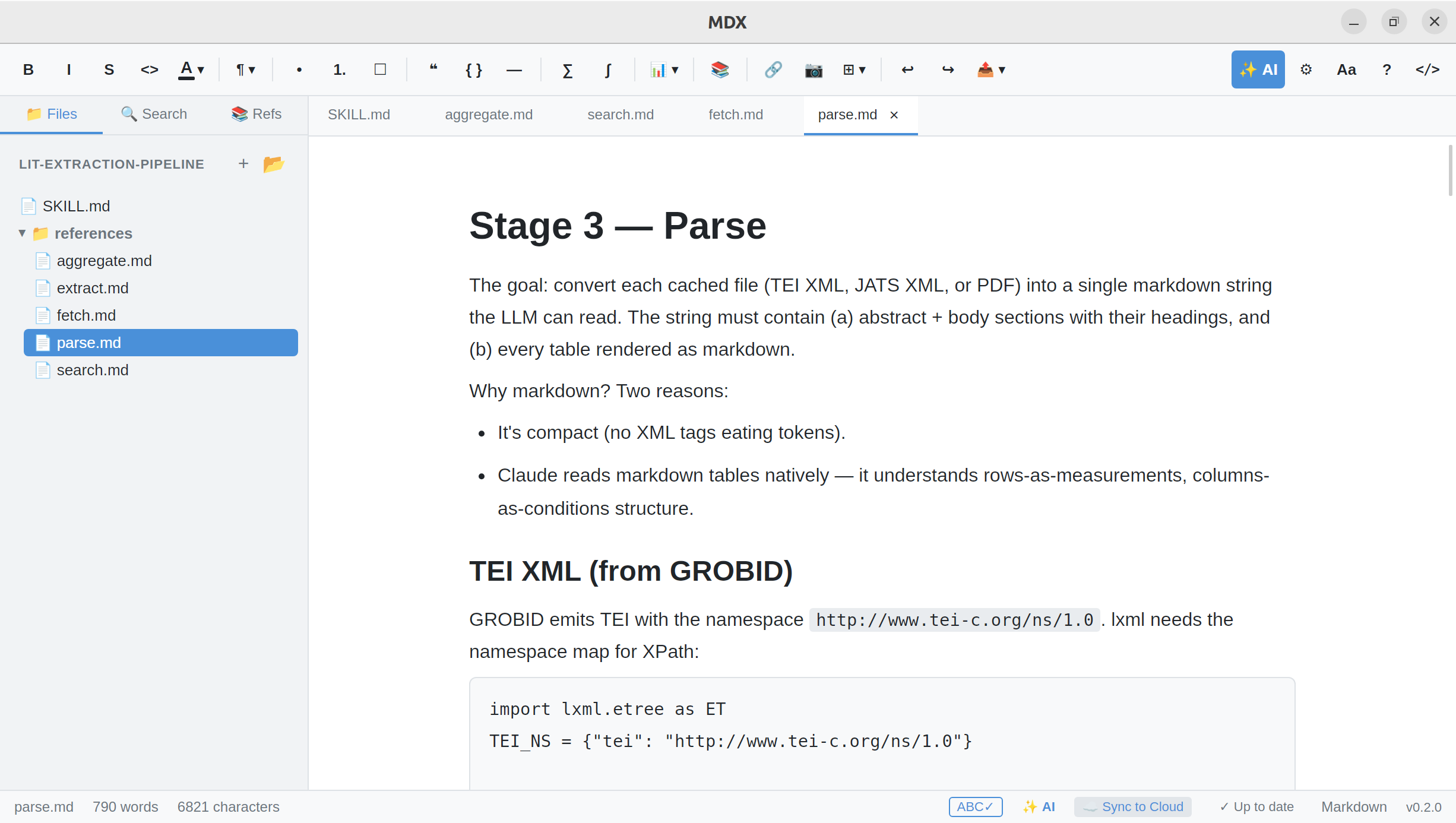The width and height of the screenshot is (1456, 823).
Task: Open export dropdown menu
Action: (x=990, y=69)
